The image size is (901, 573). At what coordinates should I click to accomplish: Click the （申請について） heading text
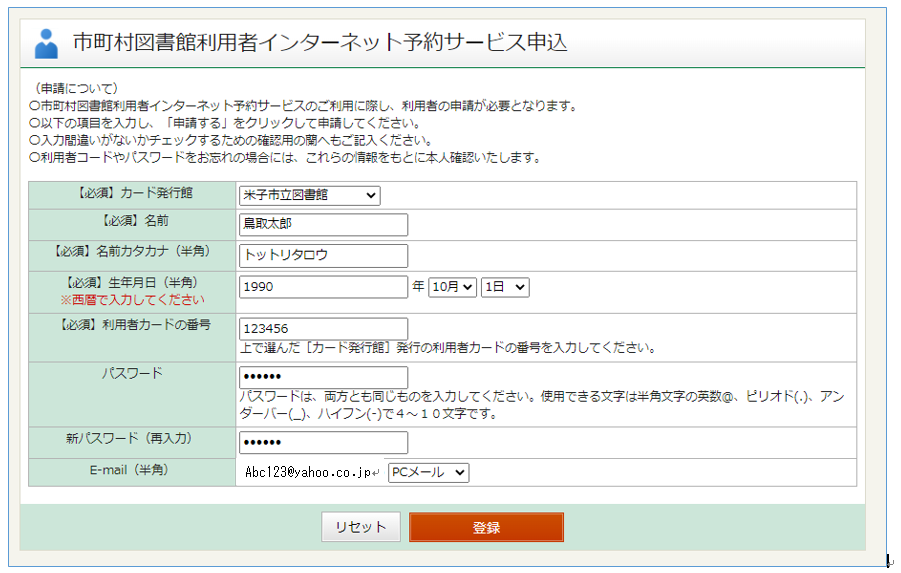click(76, 89)
